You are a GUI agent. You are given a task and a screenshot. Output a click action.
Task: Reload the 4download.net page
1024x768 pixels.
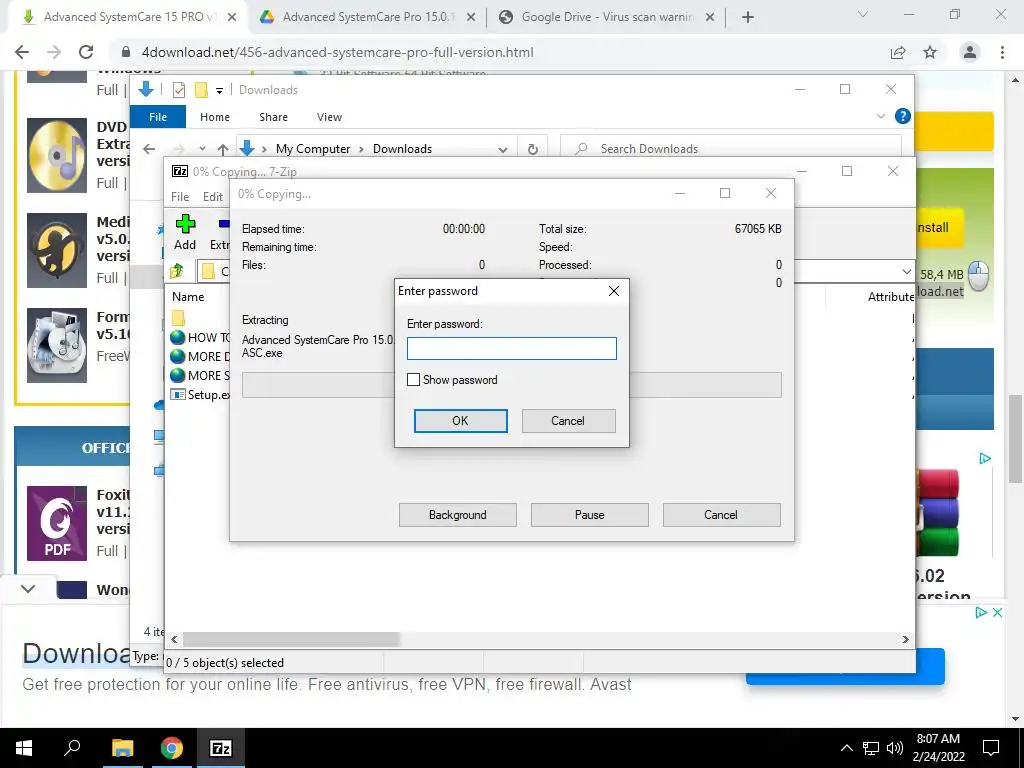tap(86, 52)
